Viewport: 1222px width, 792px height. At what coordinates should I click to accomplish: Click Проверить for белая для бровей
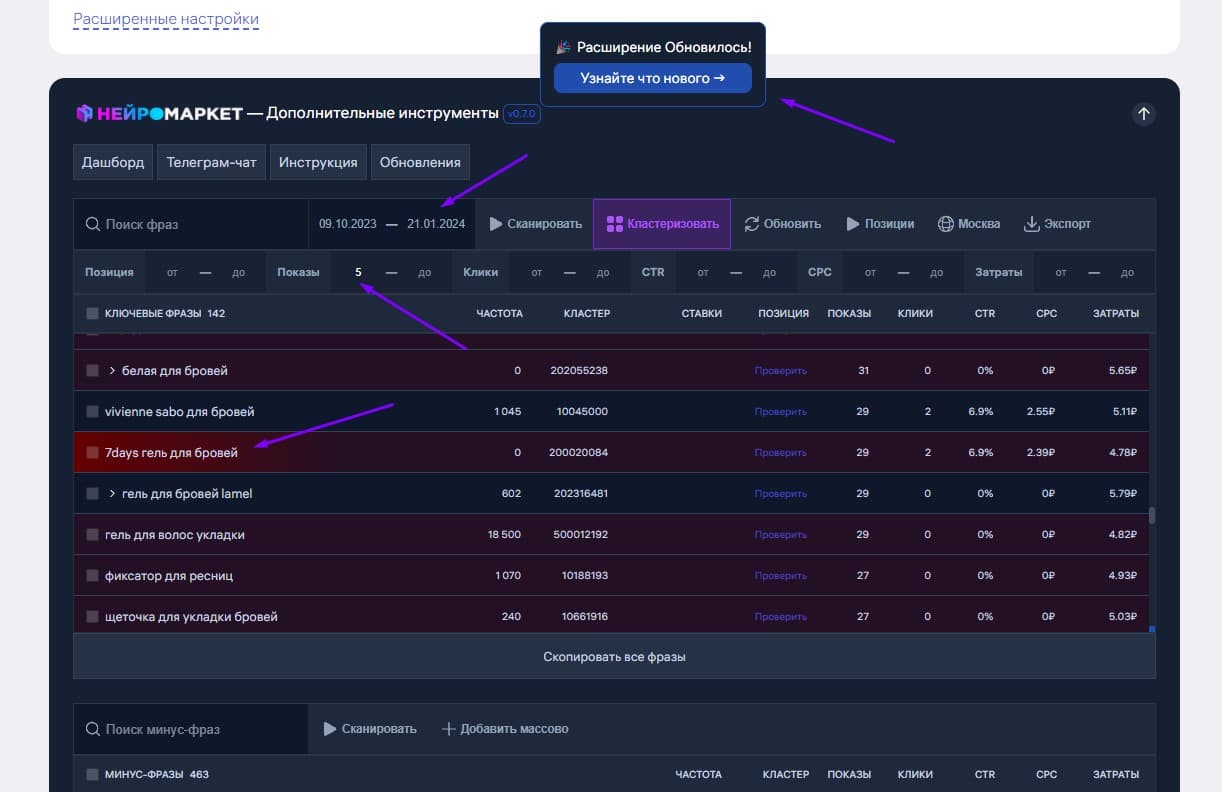point(780,371)
